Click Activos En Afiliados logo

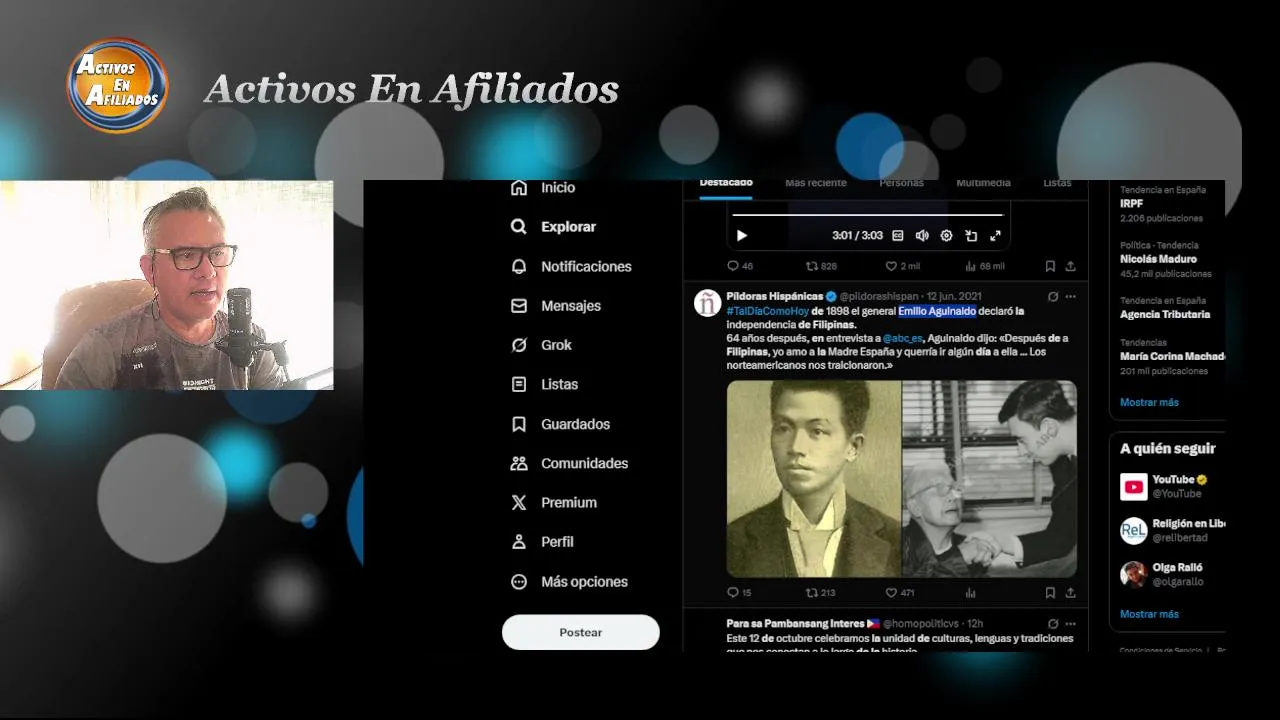pyautogui.click(x=118, y=85)
